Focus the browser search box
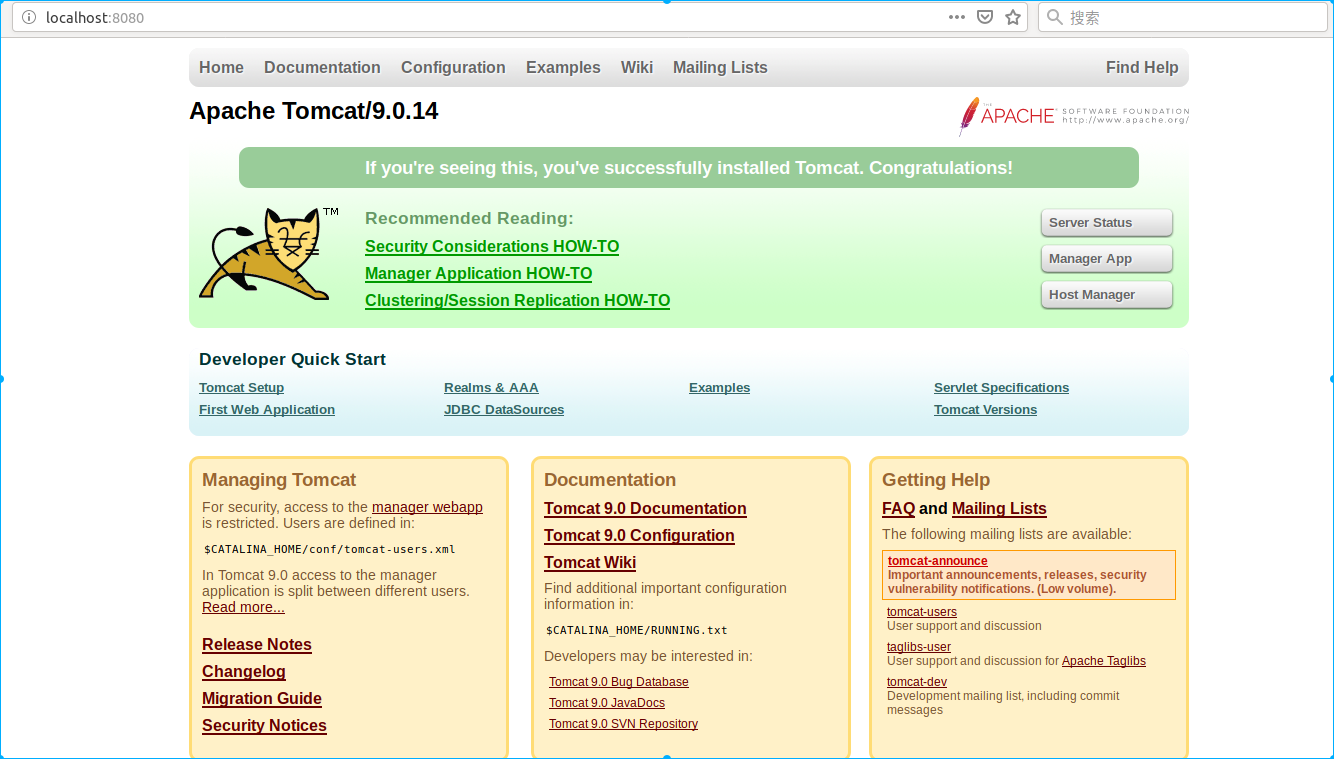This screenshot has width=1334, height=759. point(1183,17)
